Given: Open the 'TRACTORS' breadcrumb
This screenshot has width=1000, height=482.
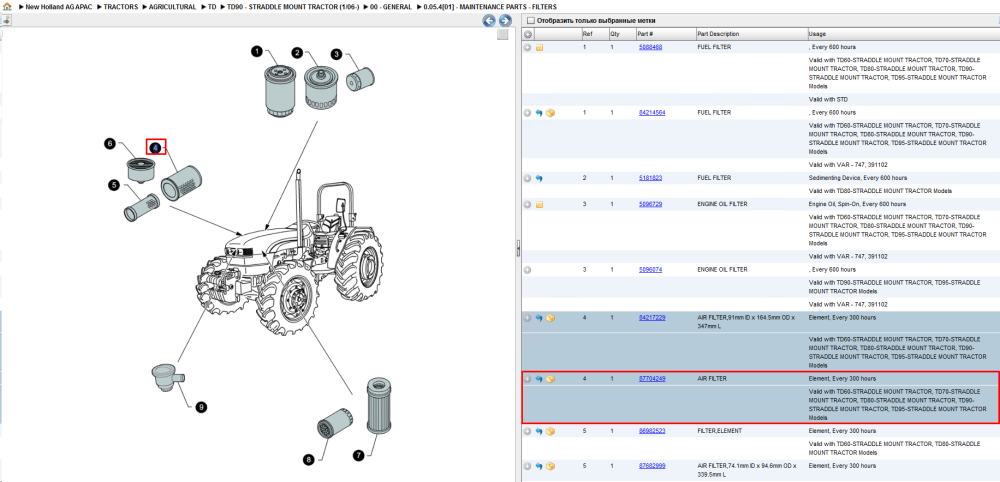Looking at the screenshot, I should point(121,7).
